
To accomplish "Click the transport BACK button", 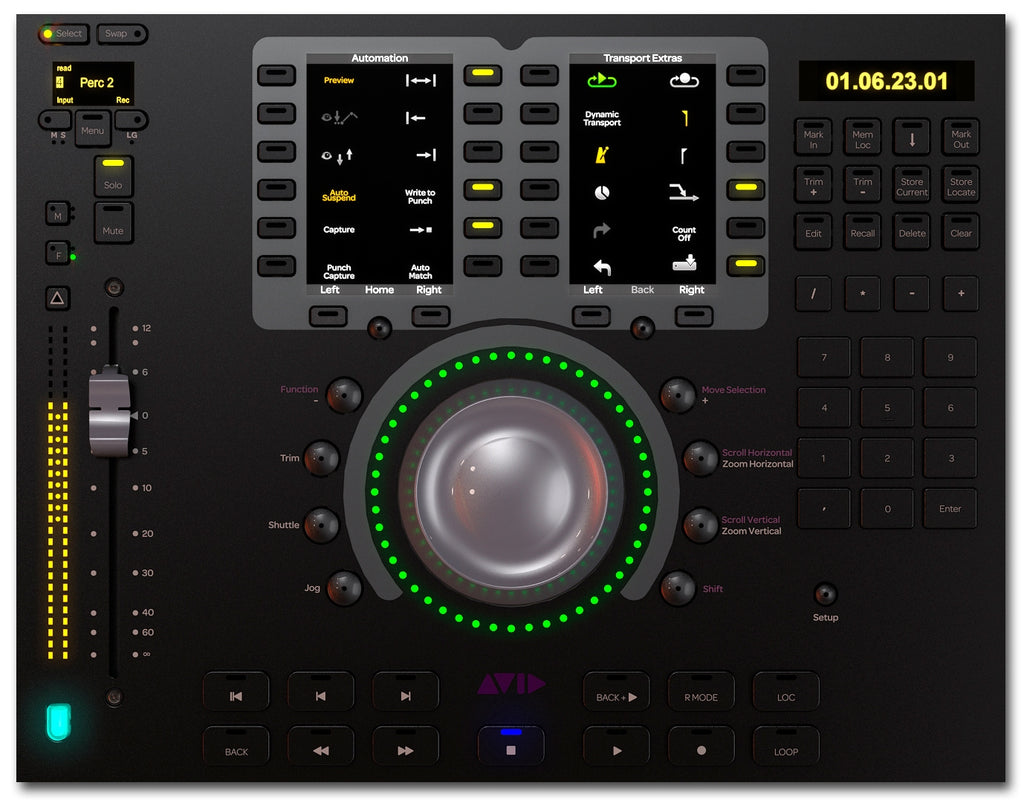I will coord(236,745).
